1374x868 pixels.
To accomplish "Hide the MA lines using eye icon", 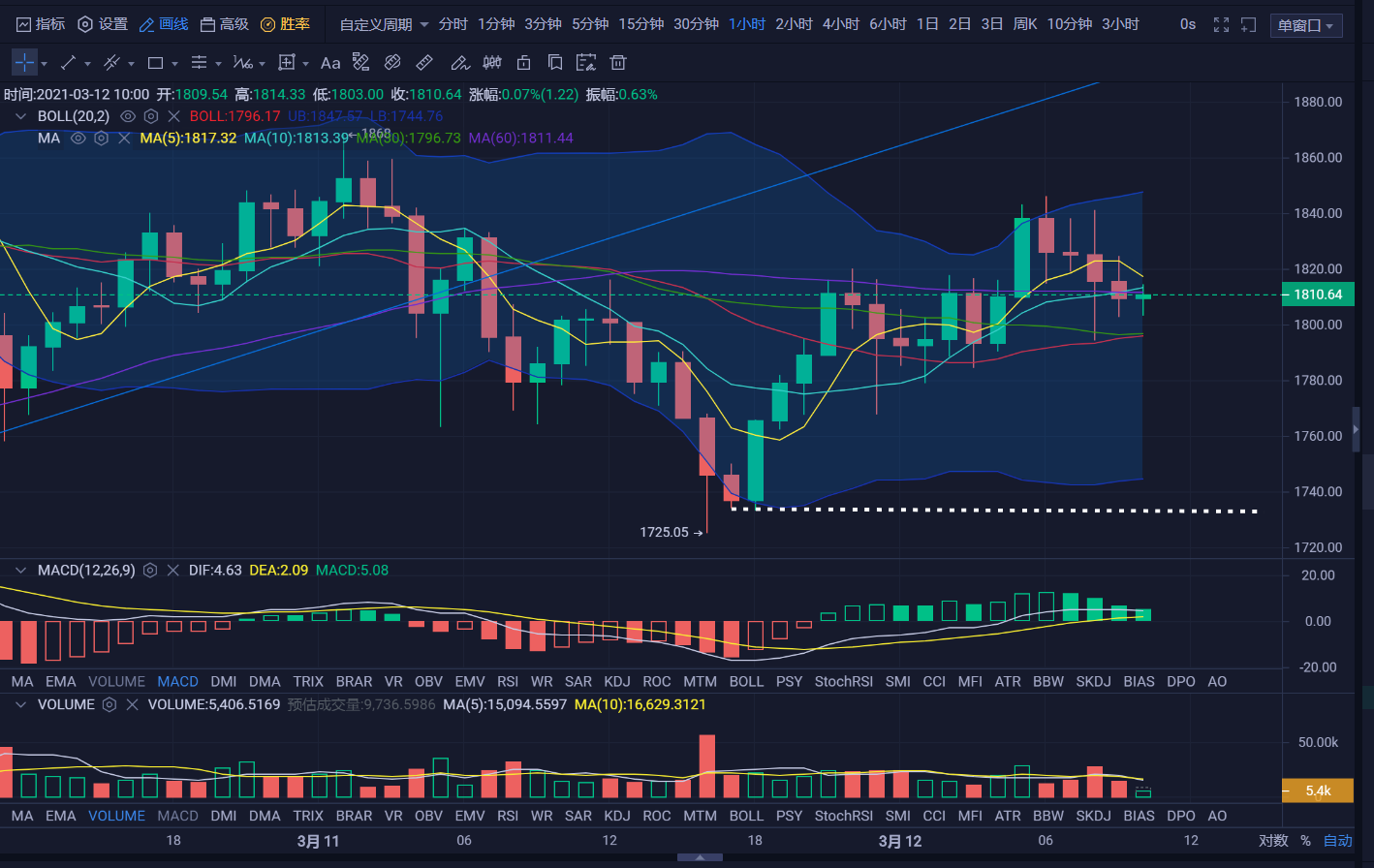I will click(78, 139).
